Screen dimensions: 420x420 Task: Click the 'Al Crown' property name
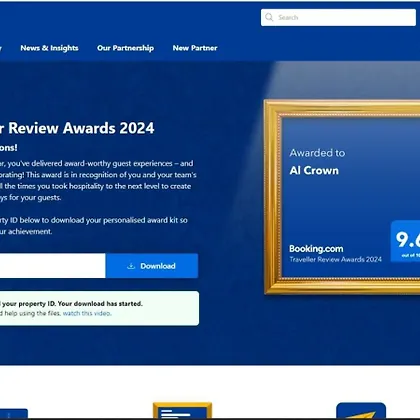314,171
